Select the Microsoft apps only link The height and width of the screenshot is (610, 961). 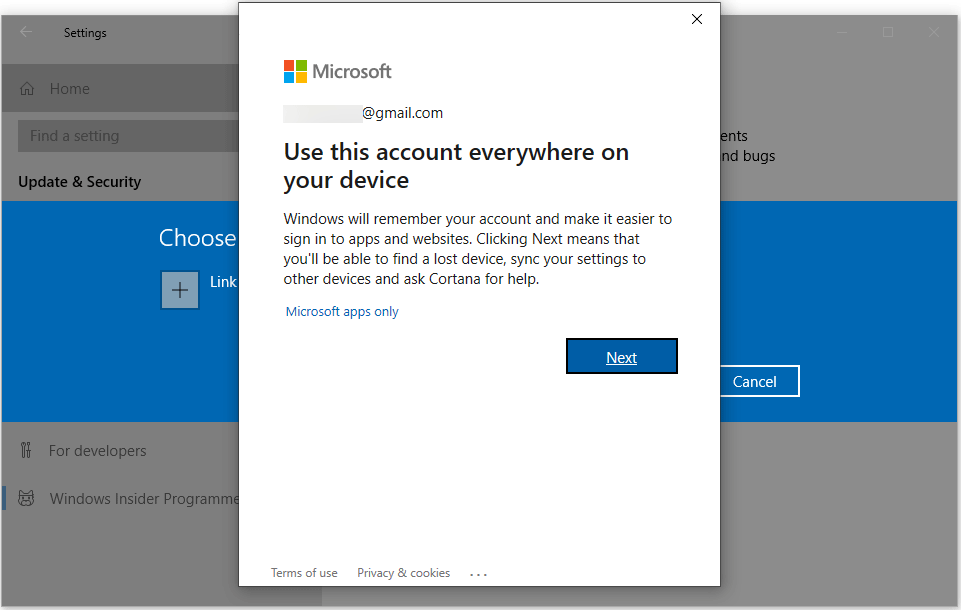342,312
